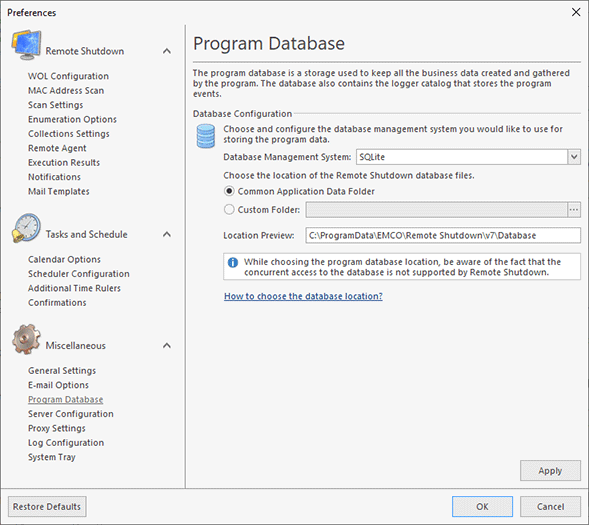
Task: Open Log Configuration
Action: [x=66, y=443]
